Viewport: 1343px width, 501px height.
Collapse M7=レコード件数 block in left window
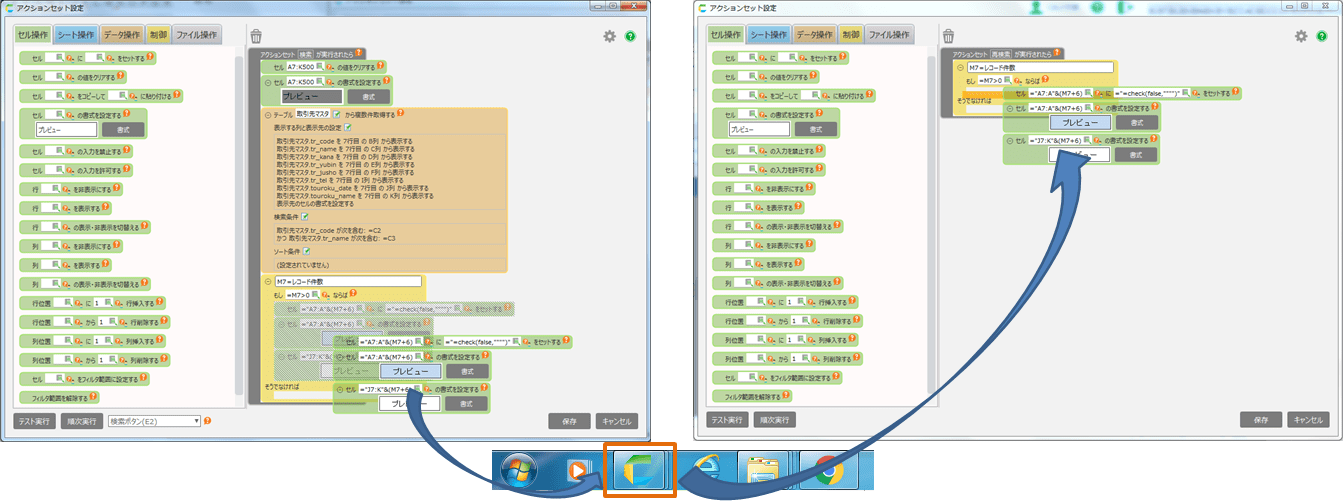267,282
